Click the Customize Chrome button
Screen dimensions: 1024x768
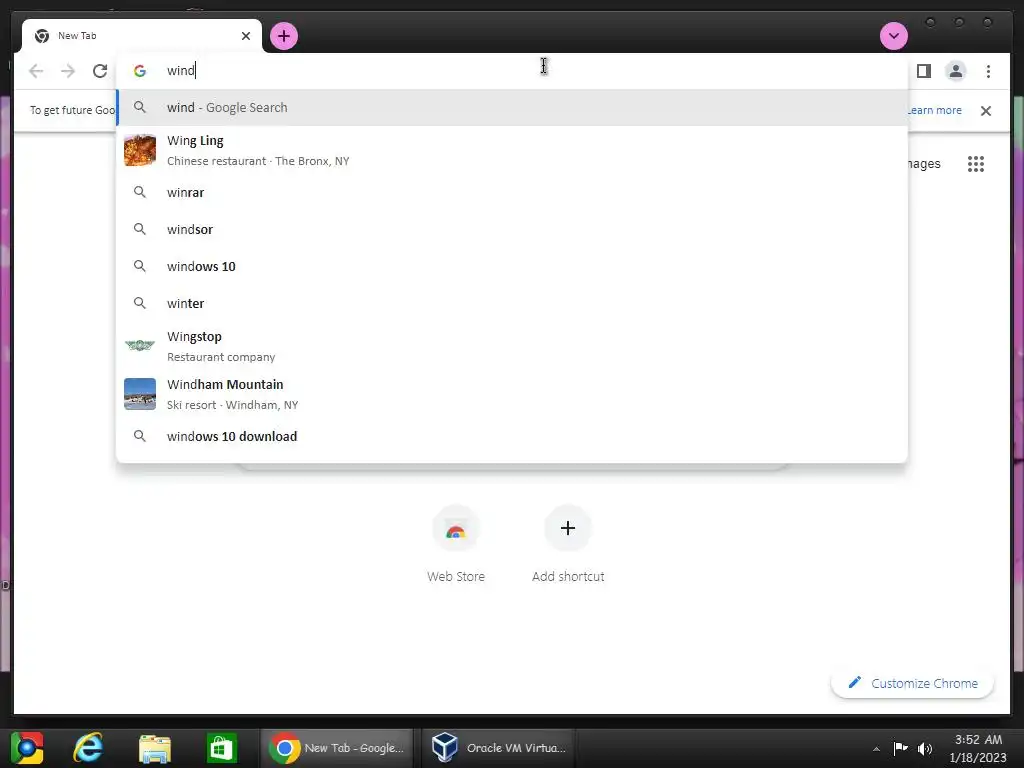click(912, 683)
